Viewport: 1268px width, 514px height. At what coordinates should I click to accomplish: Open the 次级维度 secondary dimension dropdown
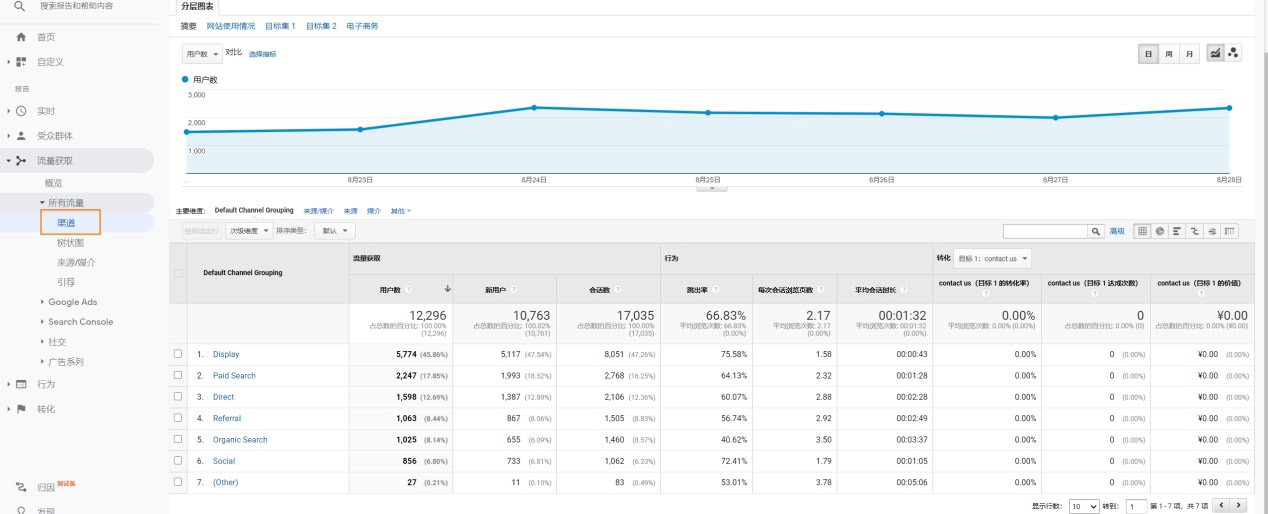250,231
